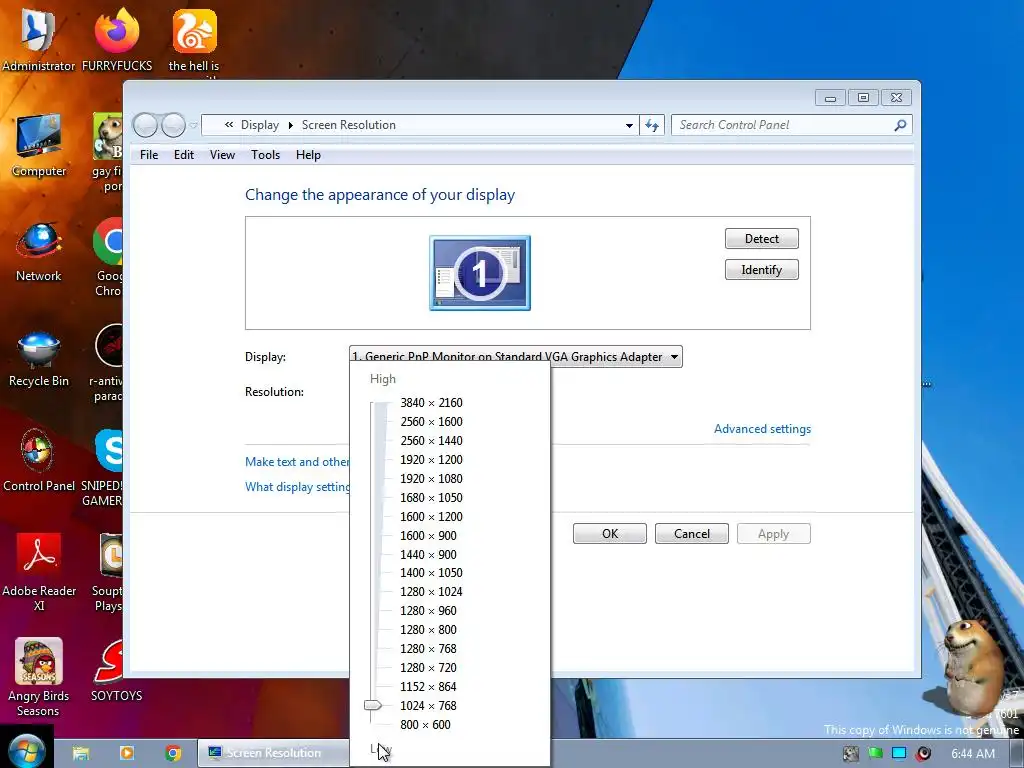The width and height of the screenshot is (1024, 768).
Task: Launch Chrome from the taskbar
Action: coord(173,753)
